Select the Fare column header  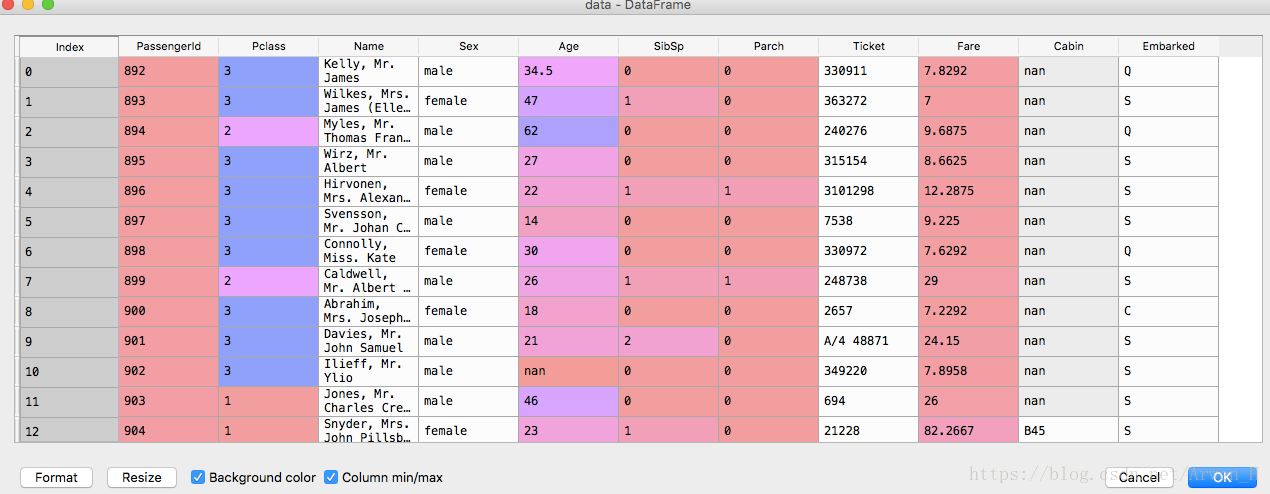968,46
